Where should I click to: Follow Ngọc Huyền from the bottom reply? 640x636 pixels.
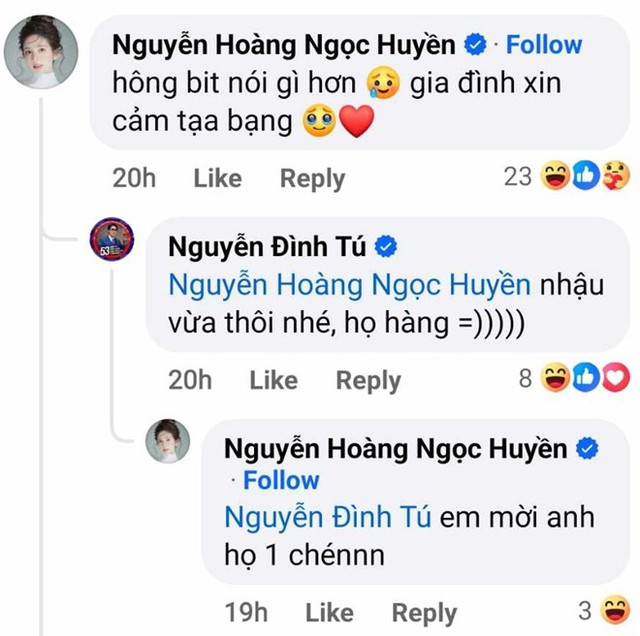pos(281,480)
